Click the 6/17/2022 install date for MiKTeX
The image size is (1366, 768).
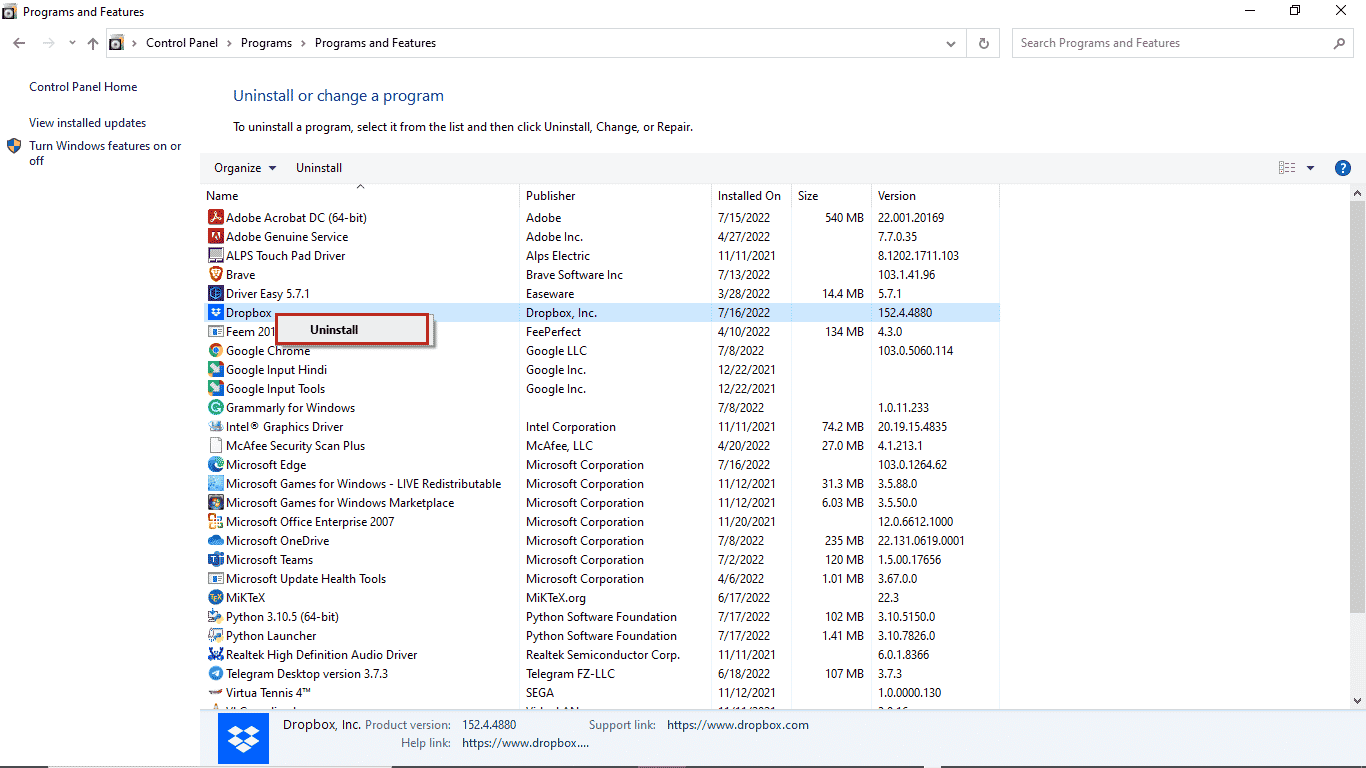click(743, 597)
